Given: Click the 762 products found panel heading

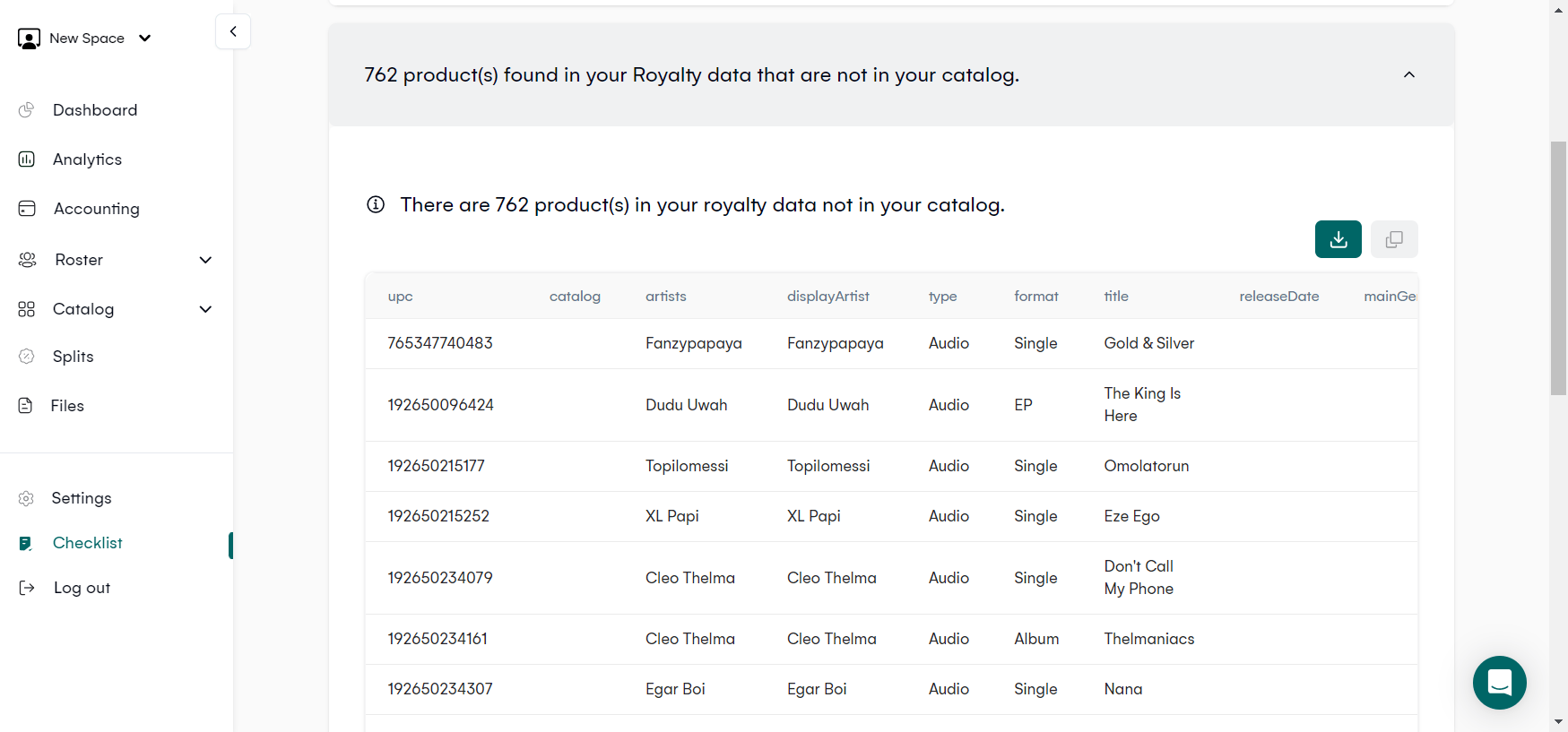Looking at the screenshot, I should click(691, 75).
